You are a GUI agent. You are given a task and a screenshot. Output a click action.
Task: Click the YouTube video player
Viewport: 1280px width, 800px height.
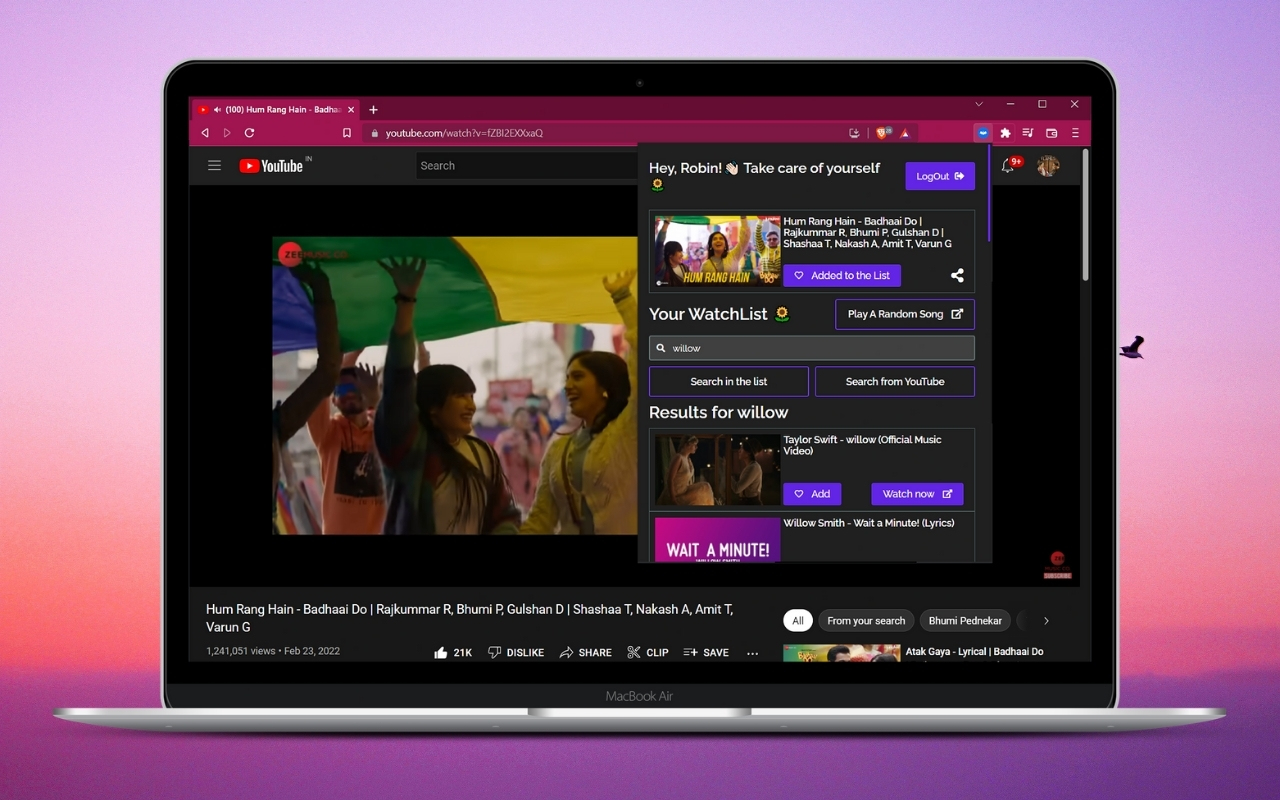[x=455, y=385]
